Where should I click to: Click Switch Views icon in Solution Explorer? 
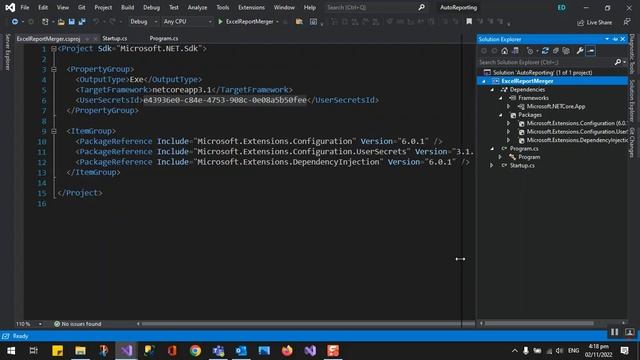tap(516, 51)
